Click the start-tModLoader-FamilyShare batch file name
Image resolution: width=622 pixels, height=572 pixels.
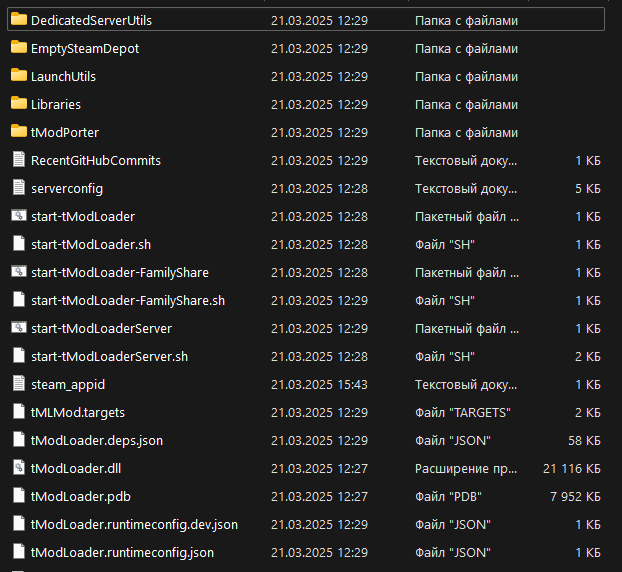(119, 272)
